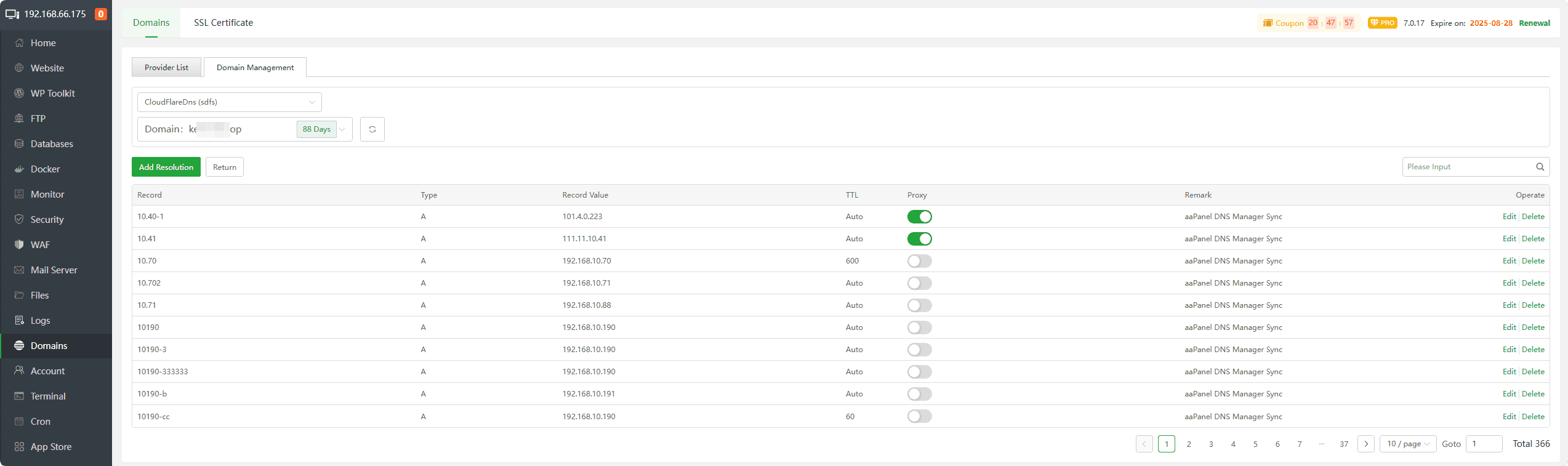Enable proxy for record 10190
1568x466 pixels.
coord(920,327)
